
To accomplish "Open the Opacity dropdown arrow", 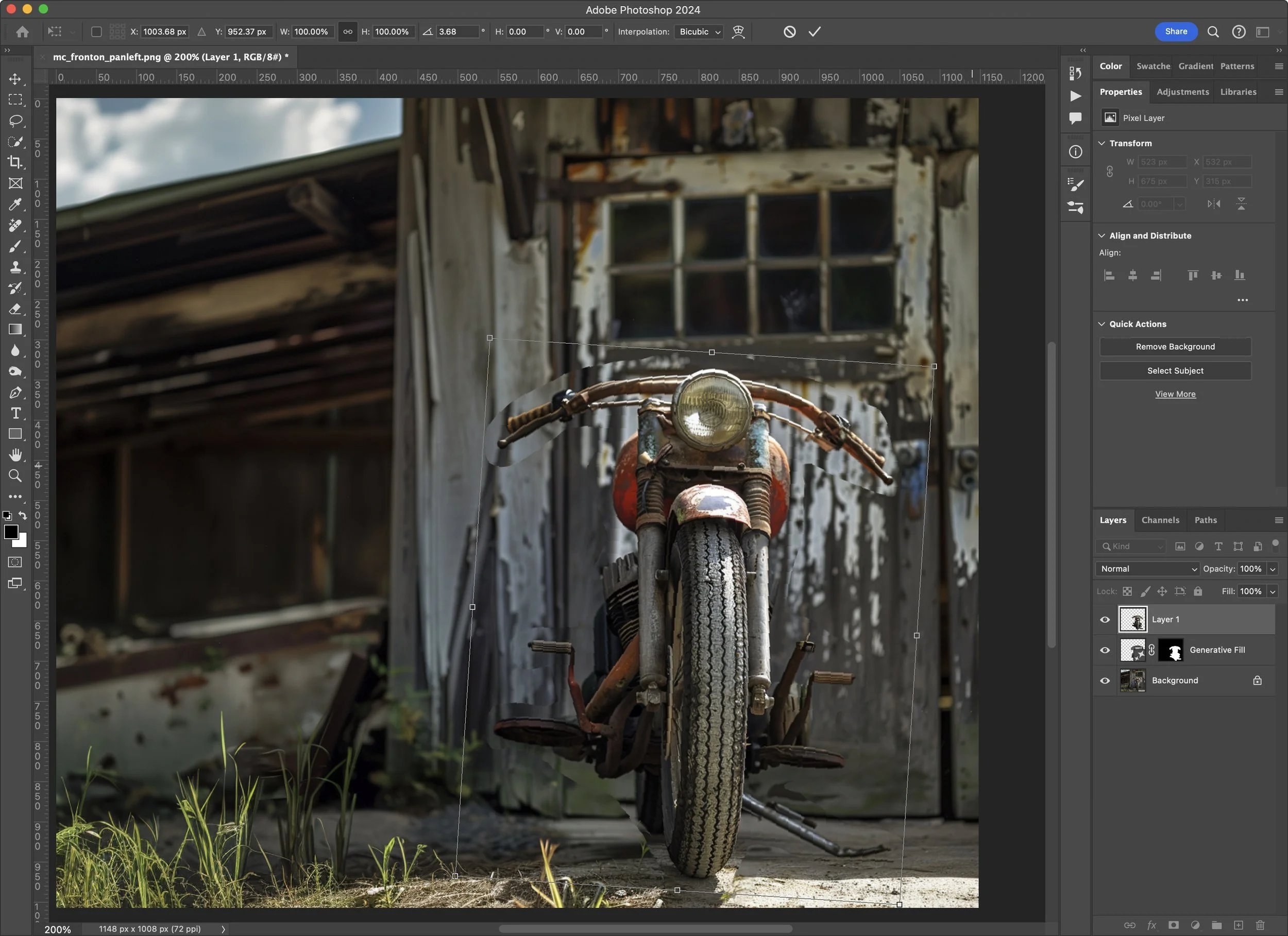I will [x=1273, y=569].
